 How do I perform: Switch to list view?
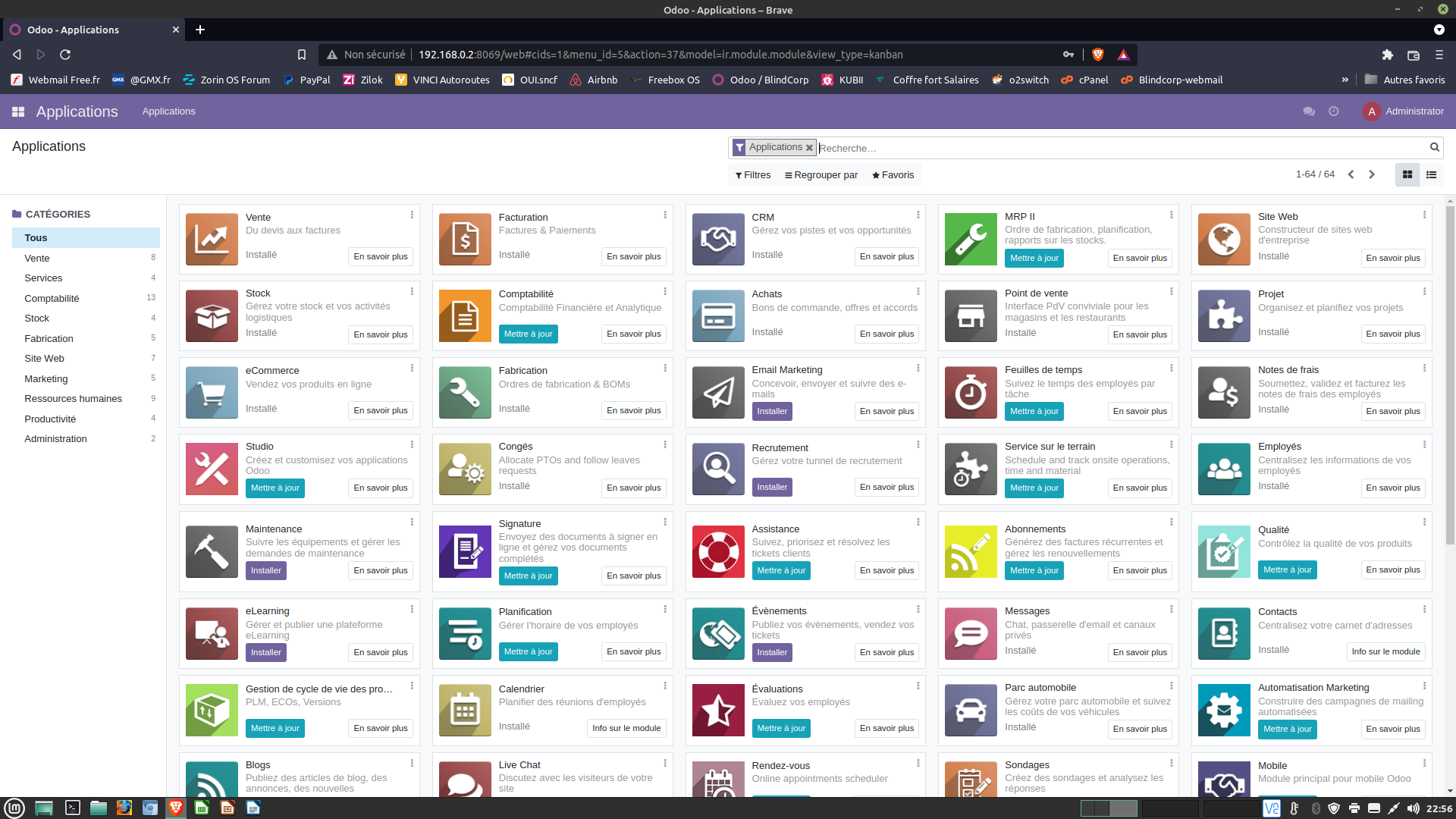(1431, 175)
